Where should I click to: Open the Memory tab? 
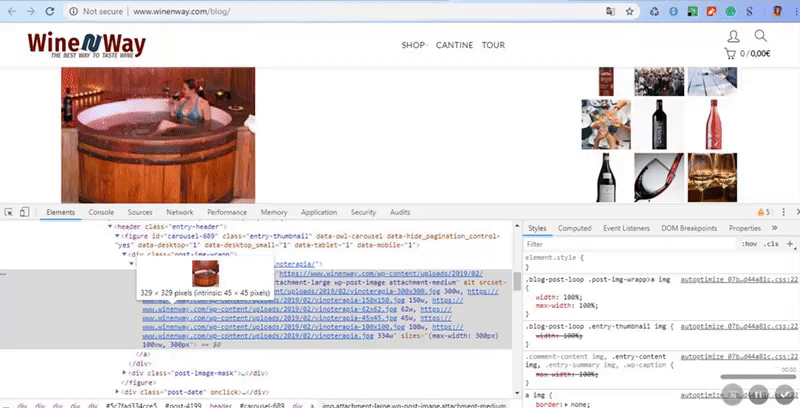[274, 212]
